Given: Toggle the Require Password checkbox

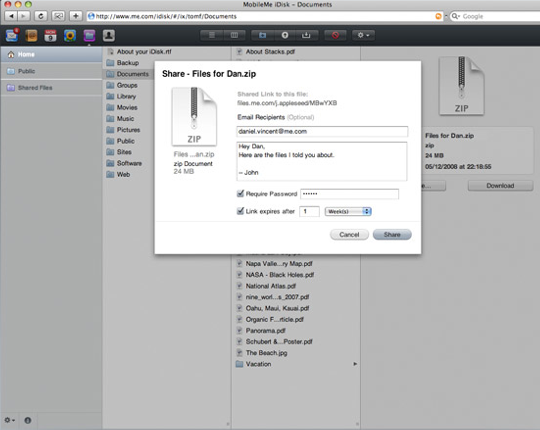Looking at the screenshot, I should coord(240,194).
